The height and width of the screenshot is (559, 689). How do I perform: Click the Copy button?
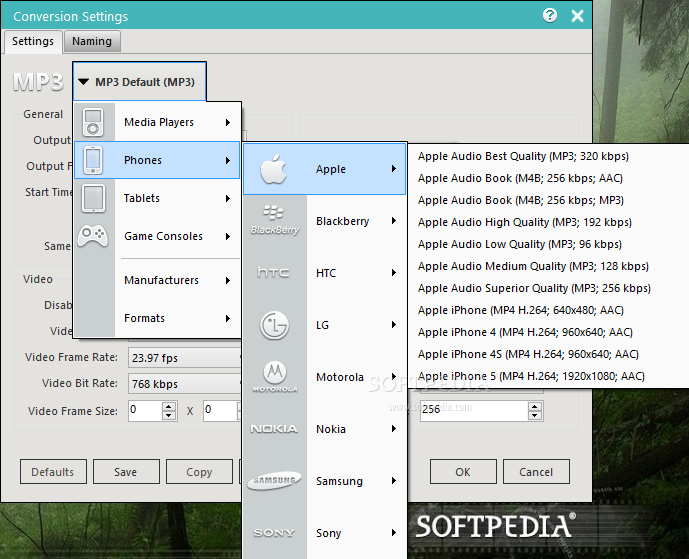click(199, 472)
